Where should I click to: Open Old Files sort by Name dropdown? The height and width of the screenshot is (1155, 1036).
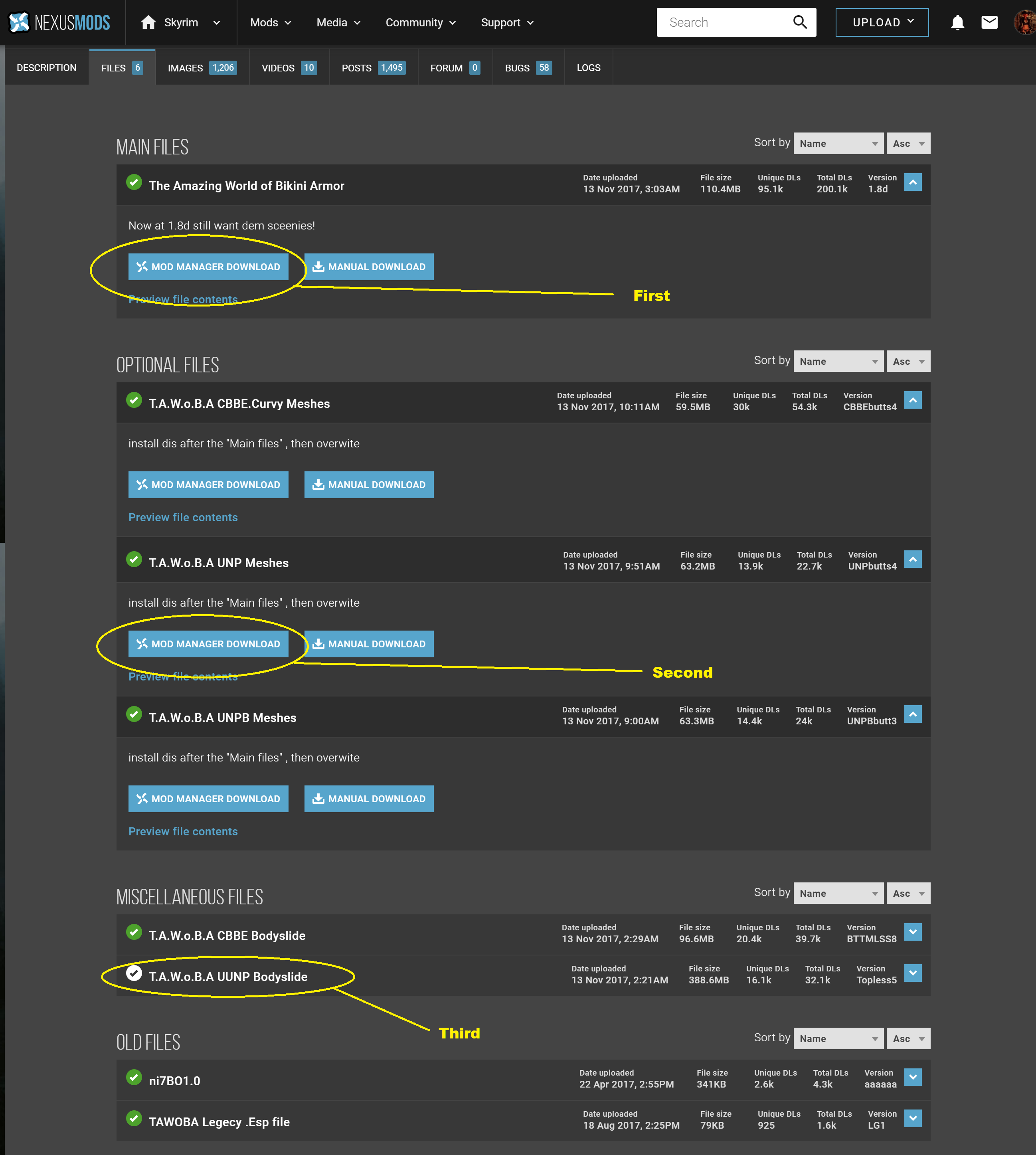tap(838, 1038)
